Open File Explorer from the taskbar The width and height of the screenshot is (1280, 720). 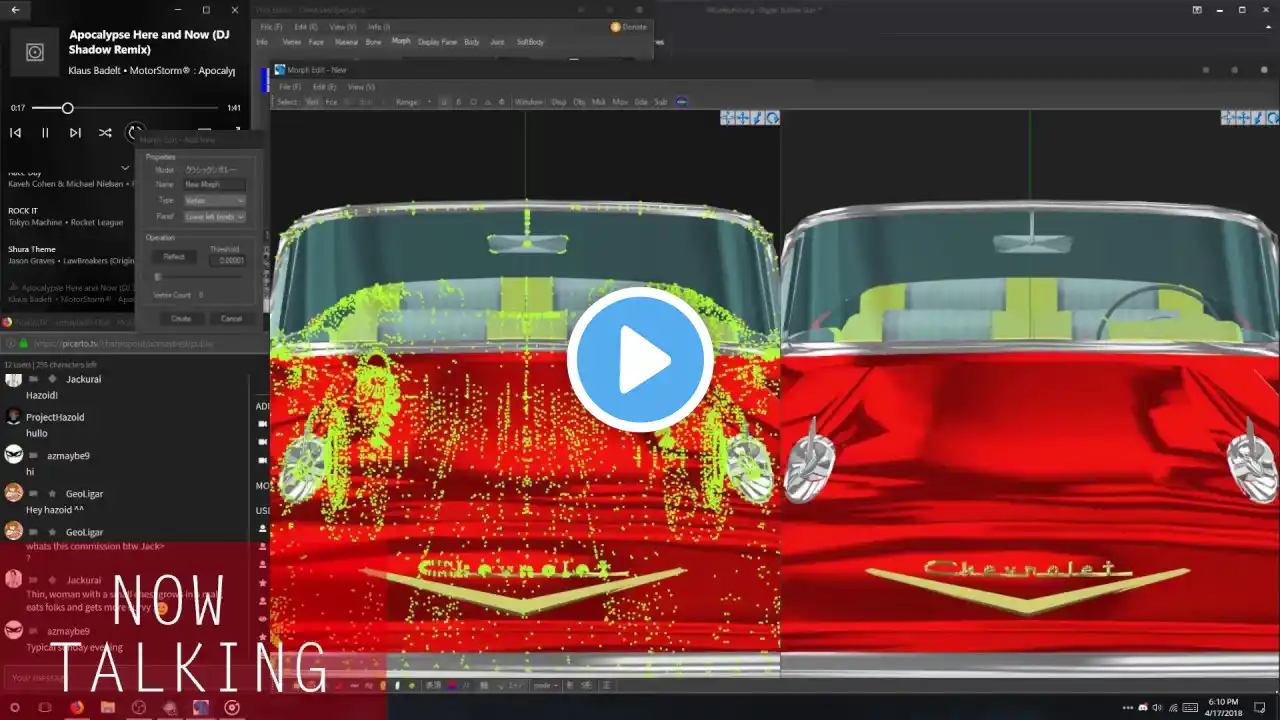pos(108,708)
